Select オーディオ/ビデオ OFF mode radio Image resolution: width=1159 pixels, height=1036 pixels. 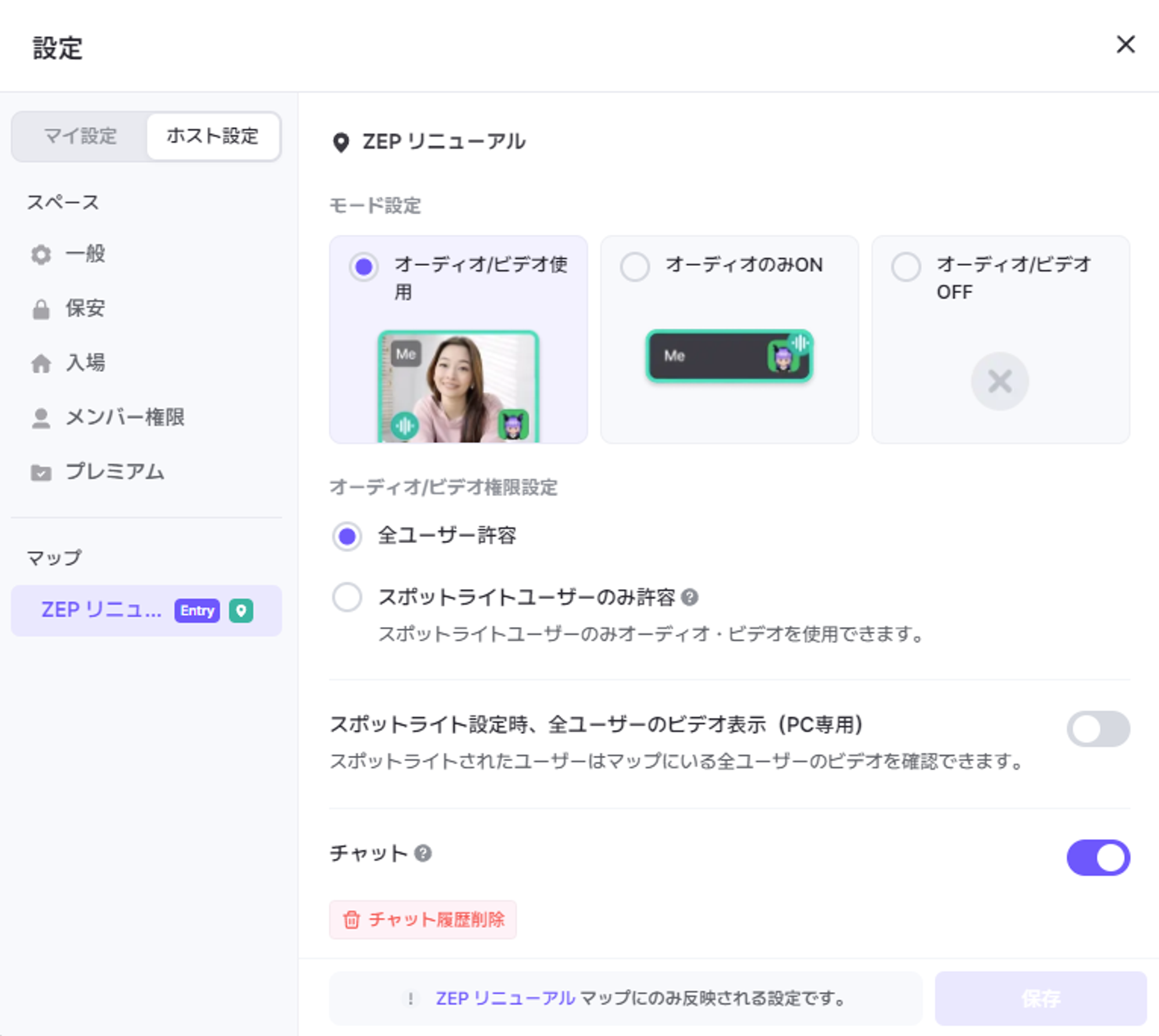tap(906, 267)
